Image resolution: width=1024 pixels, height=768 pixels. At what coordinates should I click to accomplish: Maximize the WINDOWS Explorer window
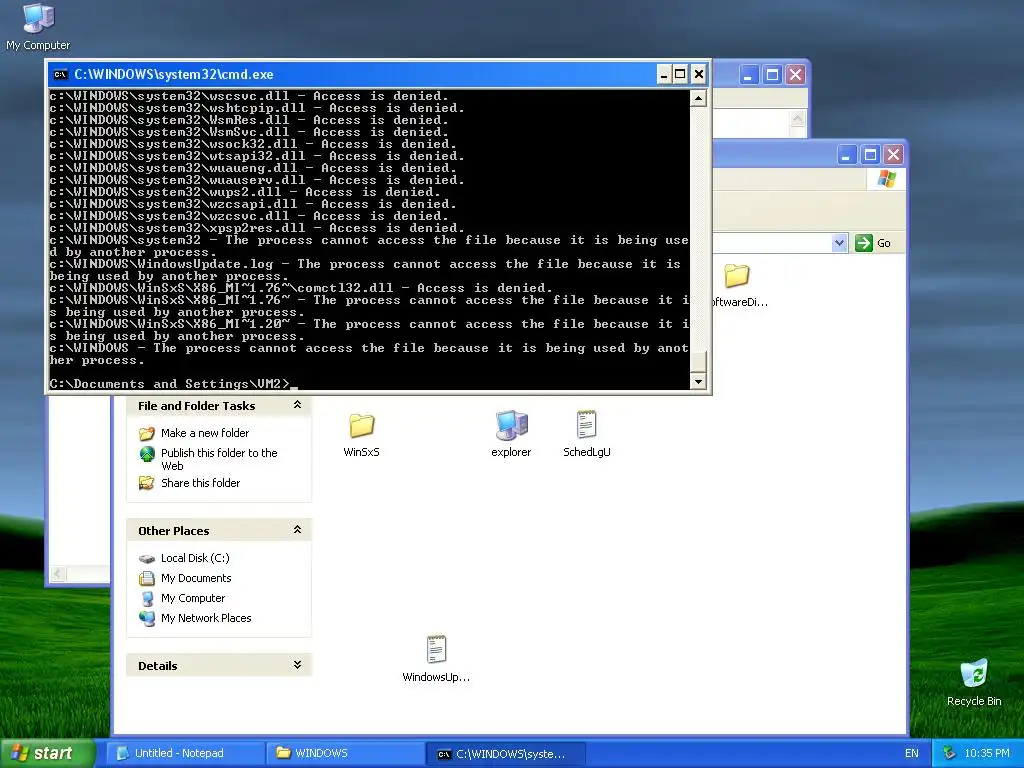[870, 155]
